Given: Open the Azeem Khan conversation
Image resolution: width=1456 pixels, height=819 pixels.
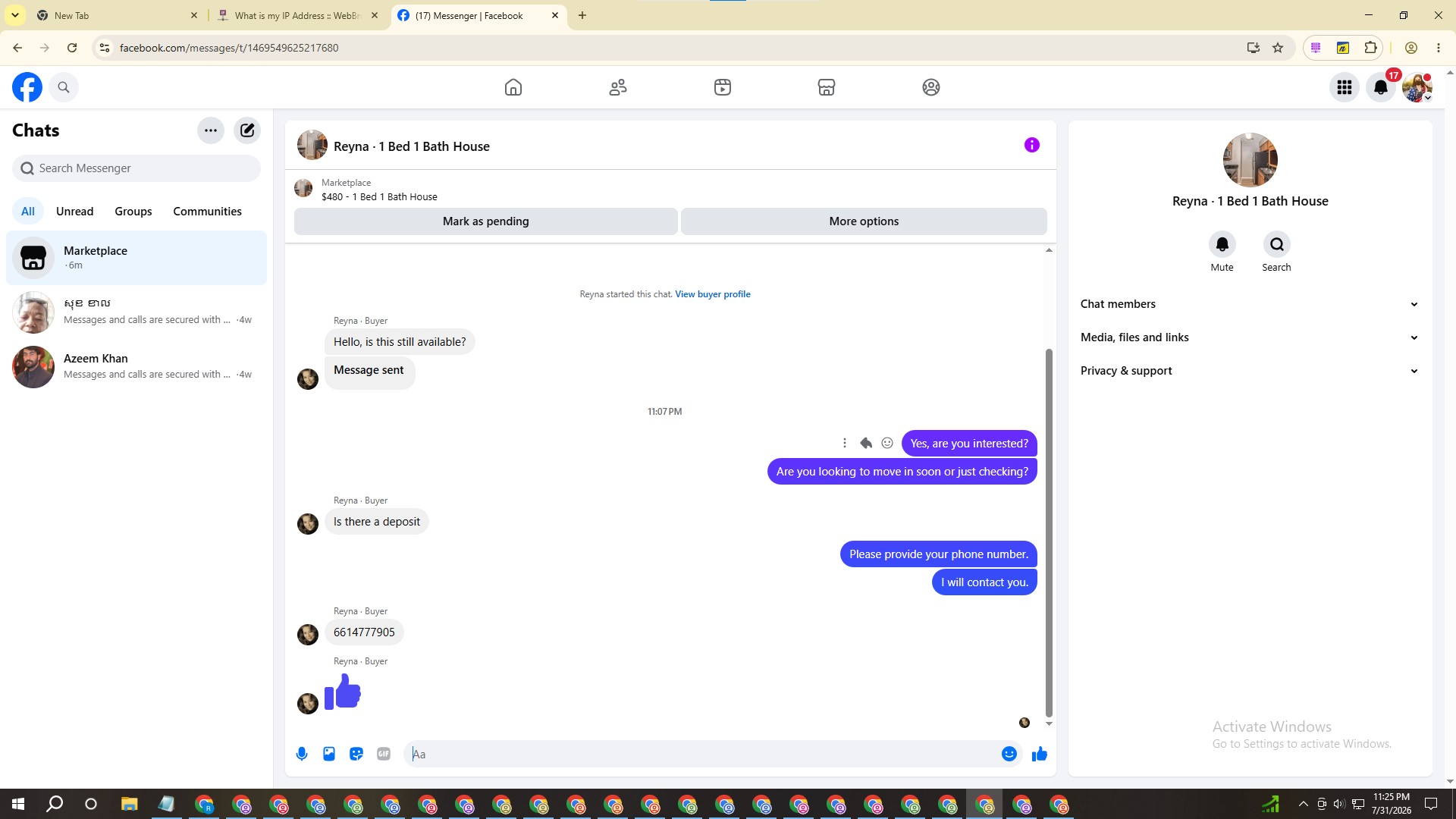Looking at the screenshot, I should click(x=136, y=367).
